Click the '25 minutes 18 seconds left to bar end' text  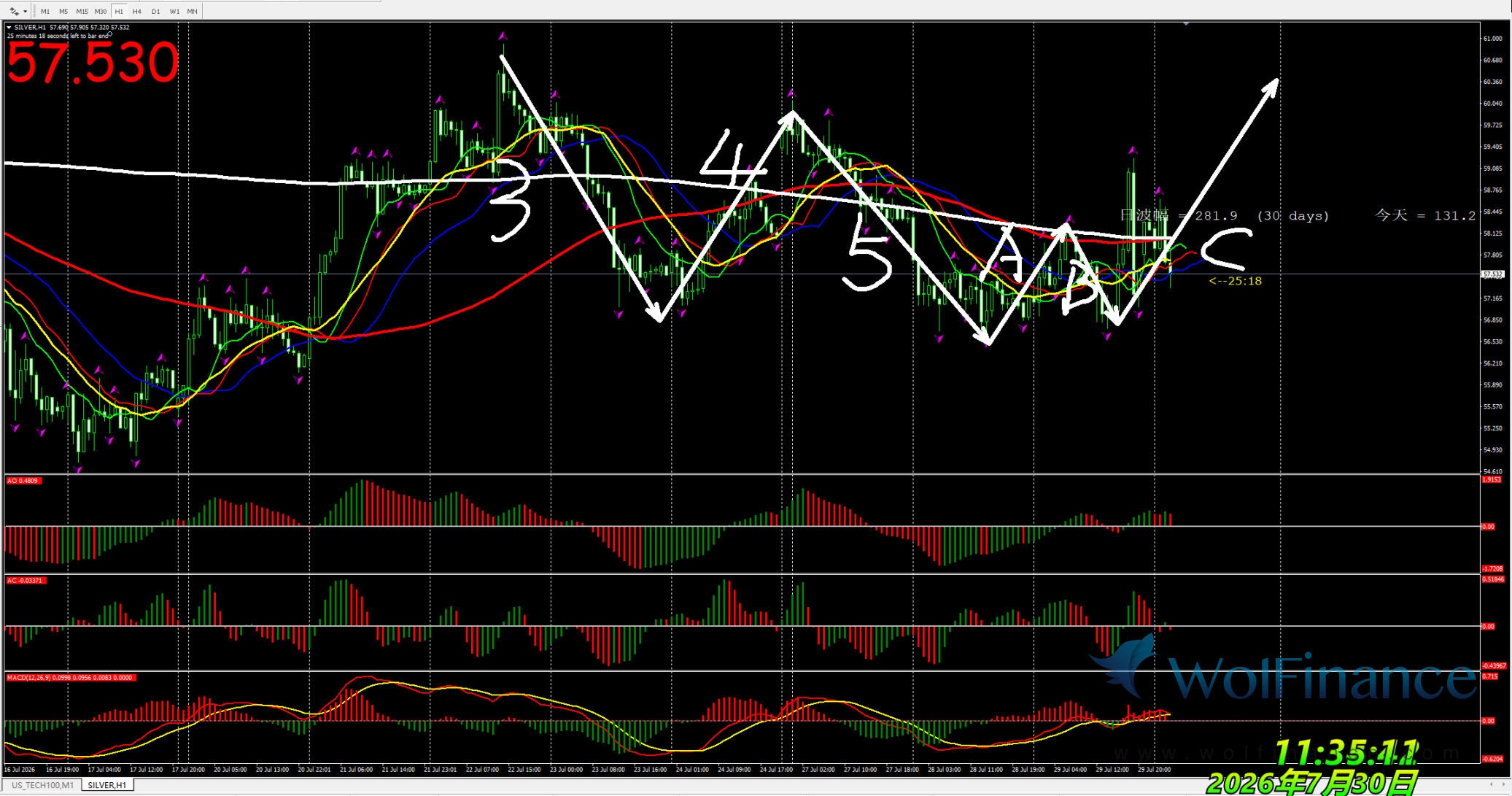point(58,36)
